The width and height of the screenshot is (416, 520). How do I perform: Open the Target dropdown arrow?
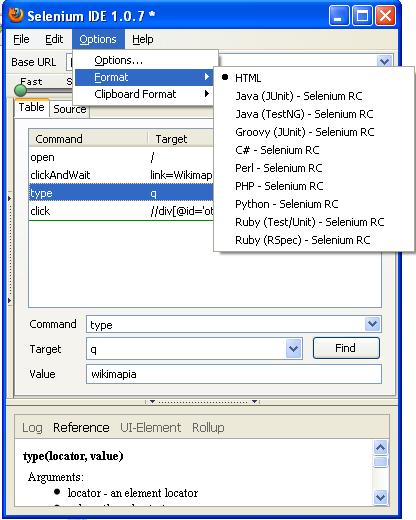coord(293,349)
